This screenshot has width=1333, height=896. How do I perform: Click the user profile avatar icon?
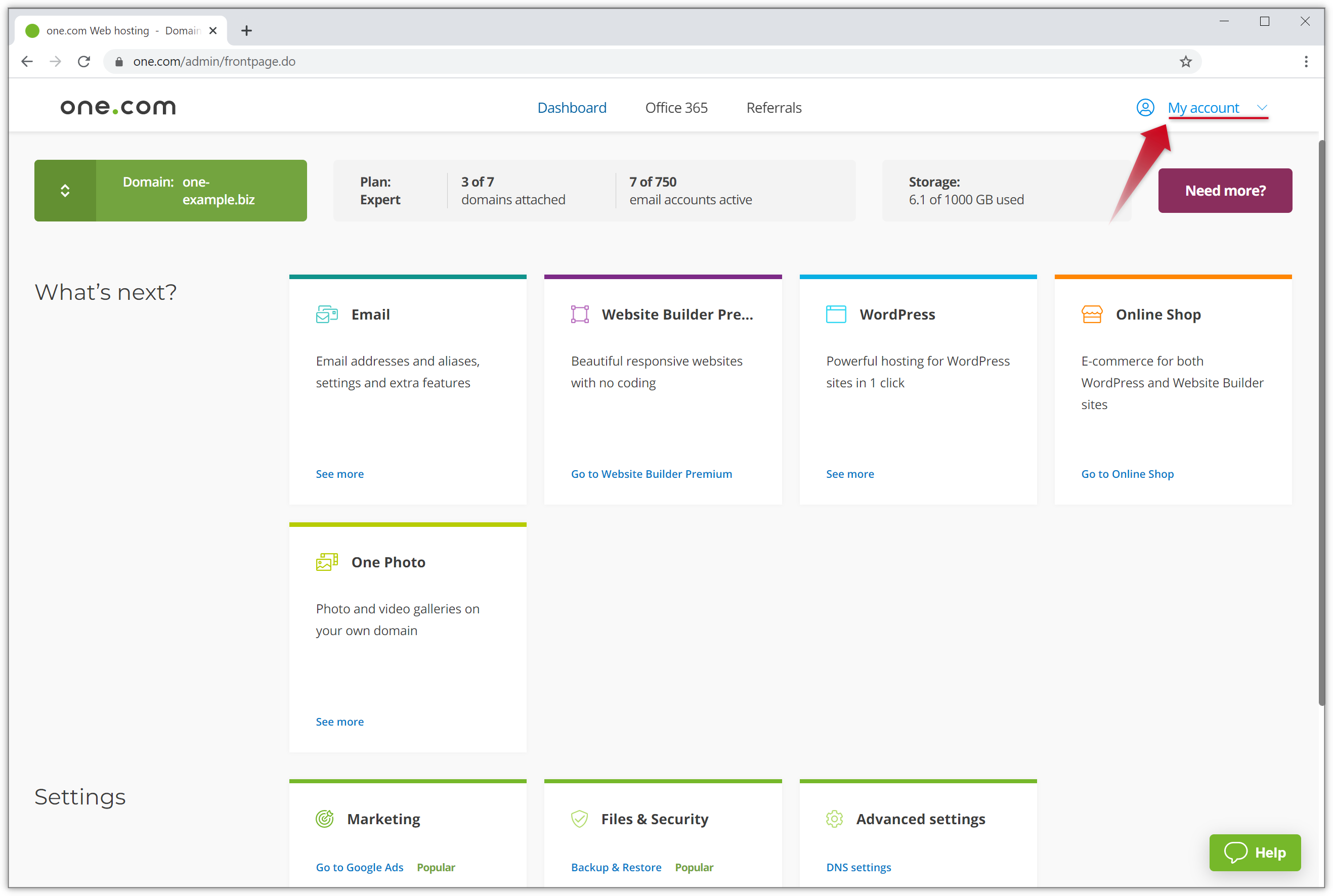pos(1145,107)
